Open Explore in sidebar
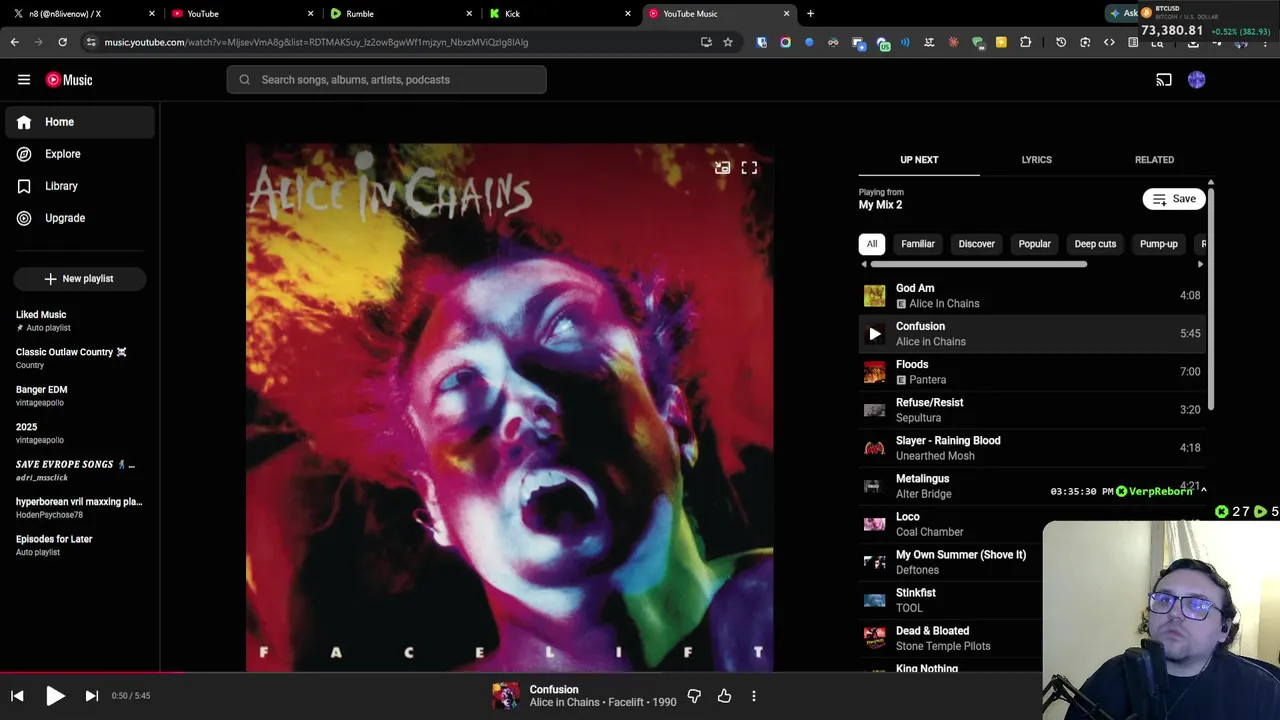The width and height of the screenshot is (1280, 720). (80, 154)
